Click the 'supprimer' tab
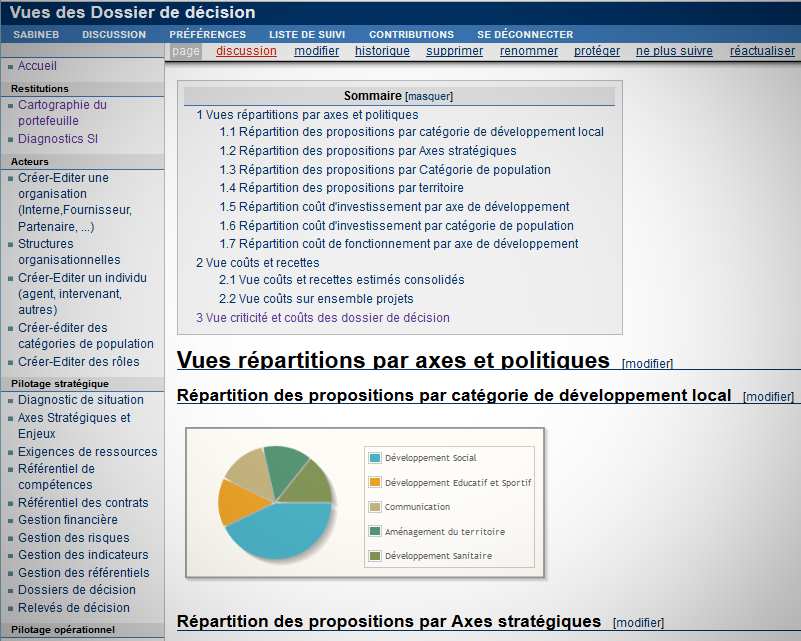Screen dimensions: 801x641 (x=455, y=51)
